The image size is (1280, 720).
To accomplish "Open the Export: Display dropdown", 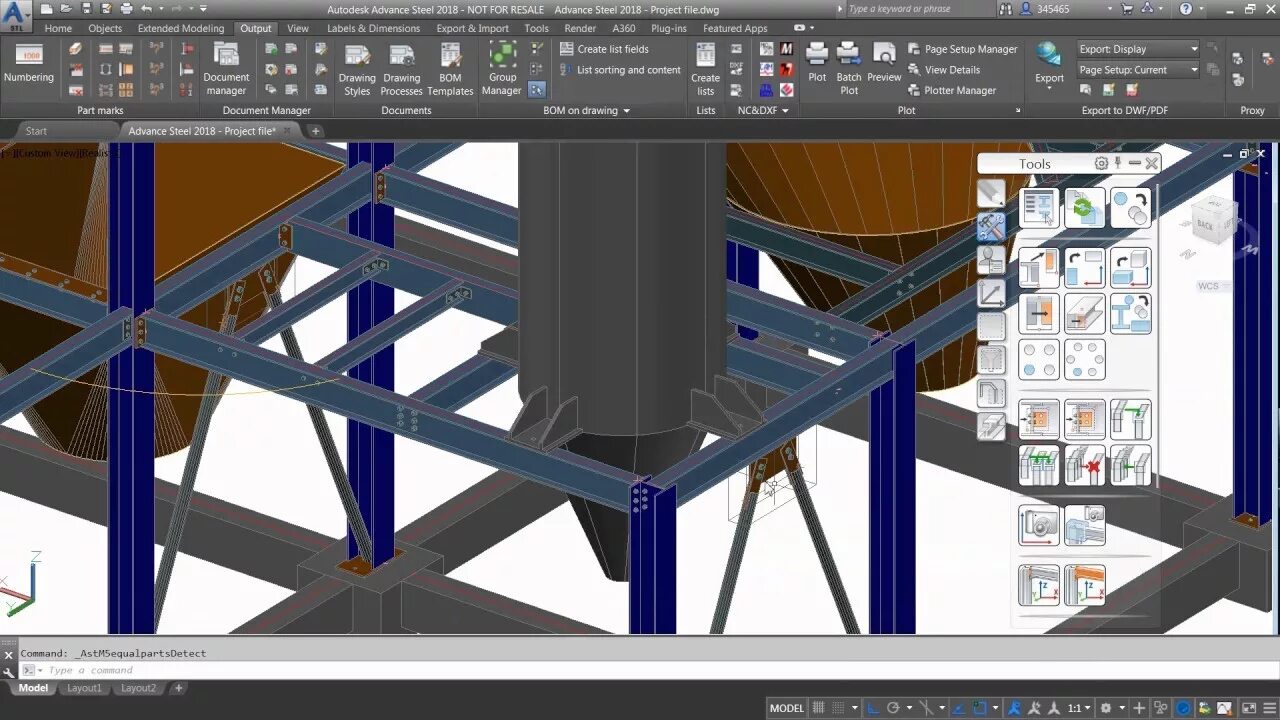I will 1138,49.
